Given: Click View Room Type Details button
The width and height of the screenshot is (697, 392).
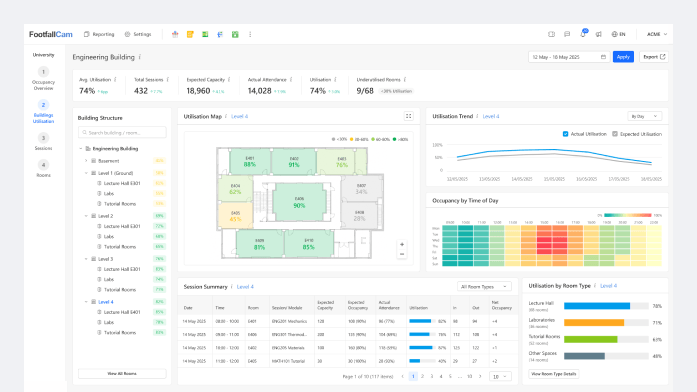Looking at the screenshot, I should 554,374.
